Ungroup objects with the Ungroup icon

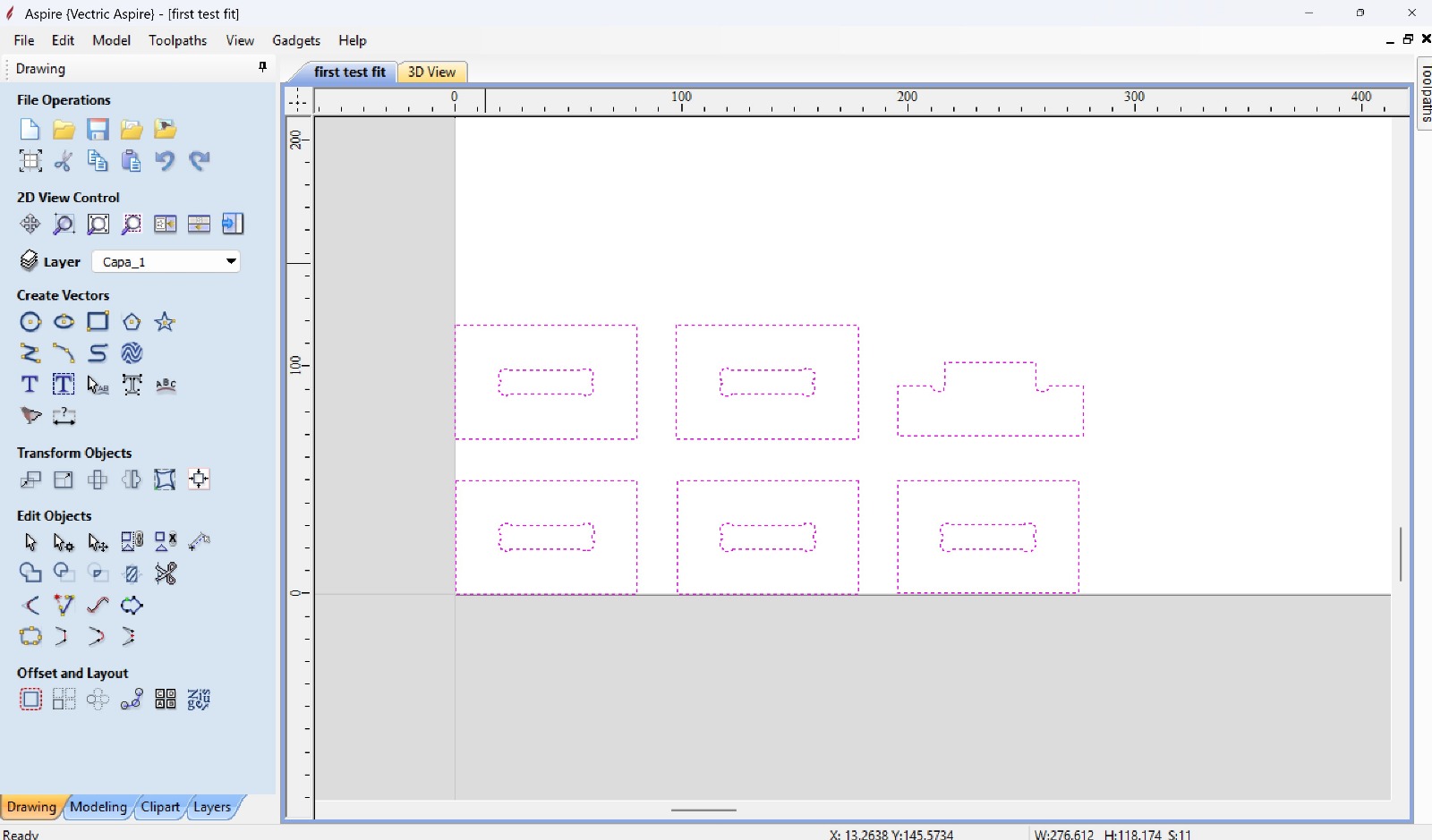click(166, 542)
